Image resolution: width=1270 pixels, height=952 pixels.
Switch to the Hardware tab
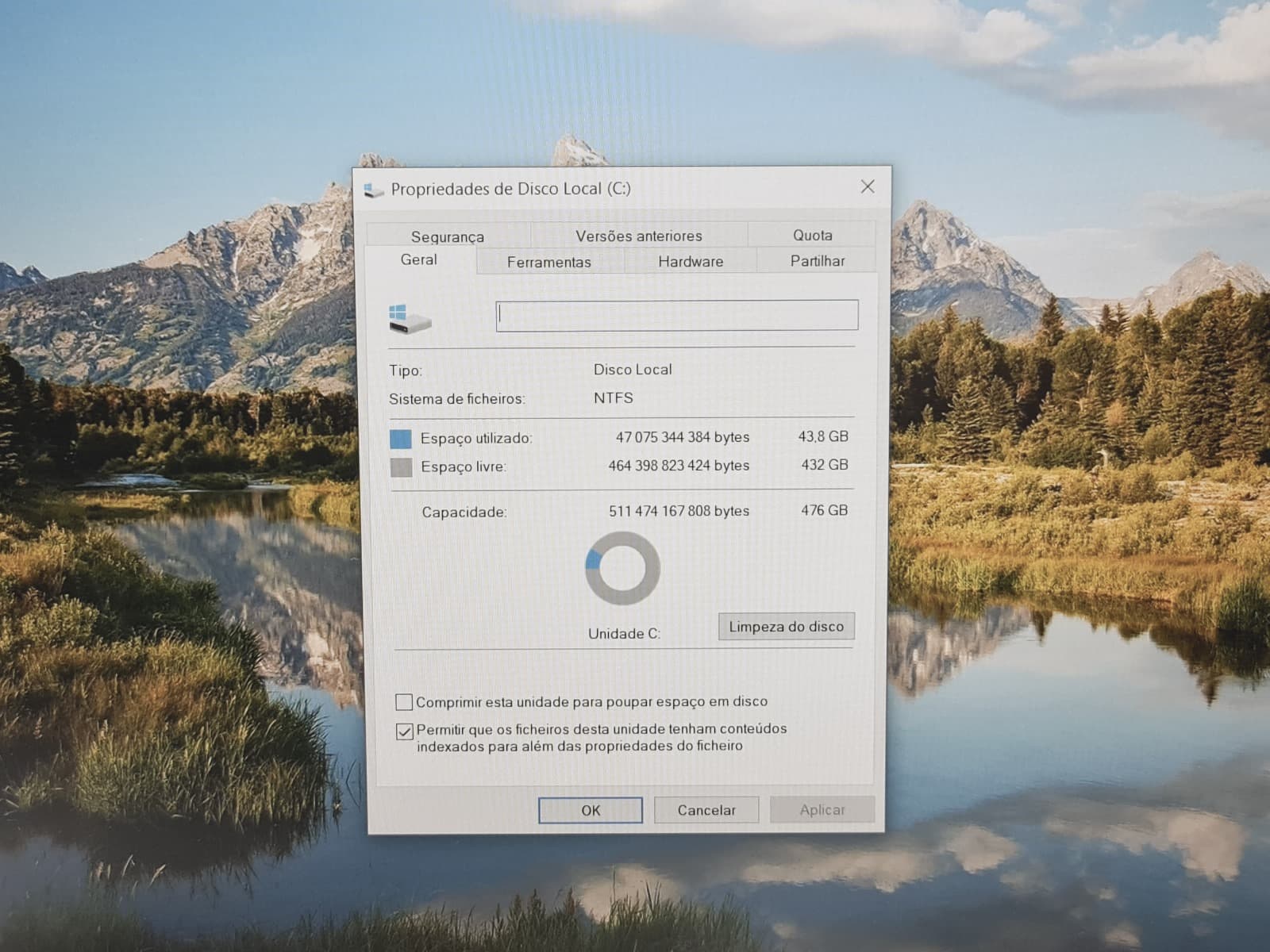click(x=691, y=261)
